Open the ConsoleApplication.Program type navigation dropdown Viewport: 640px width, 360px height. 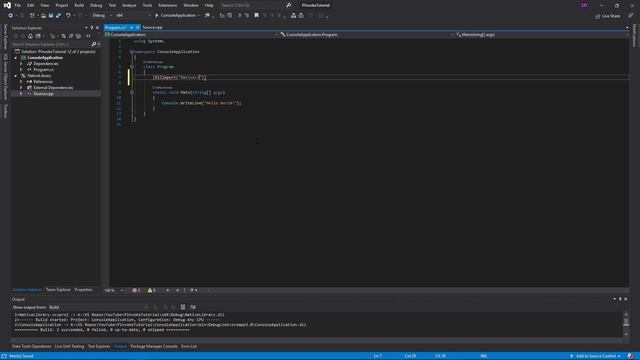tap(367, 35)
